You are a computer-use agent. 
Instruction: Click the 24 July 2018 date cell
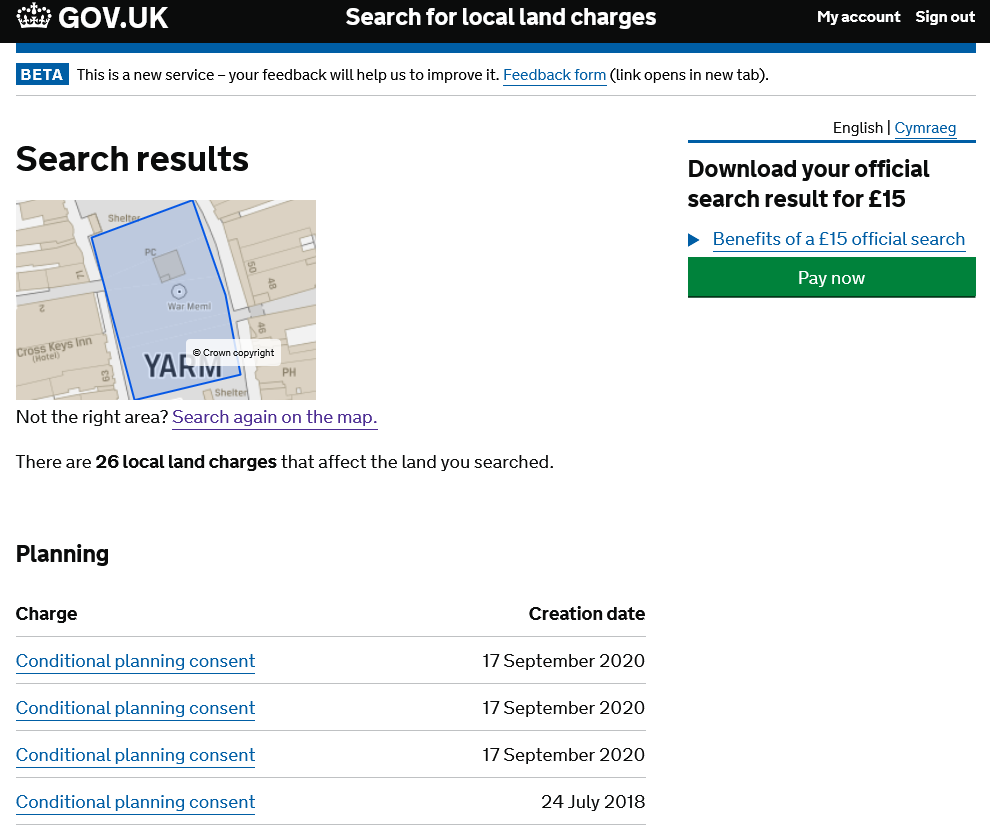(x=593, y=802)
